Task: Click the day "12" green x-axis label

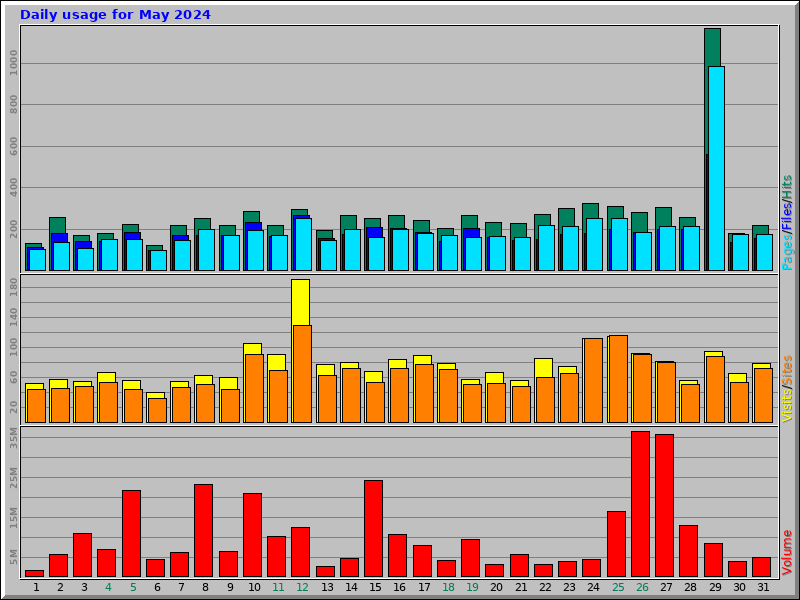Action: point(303,587)
